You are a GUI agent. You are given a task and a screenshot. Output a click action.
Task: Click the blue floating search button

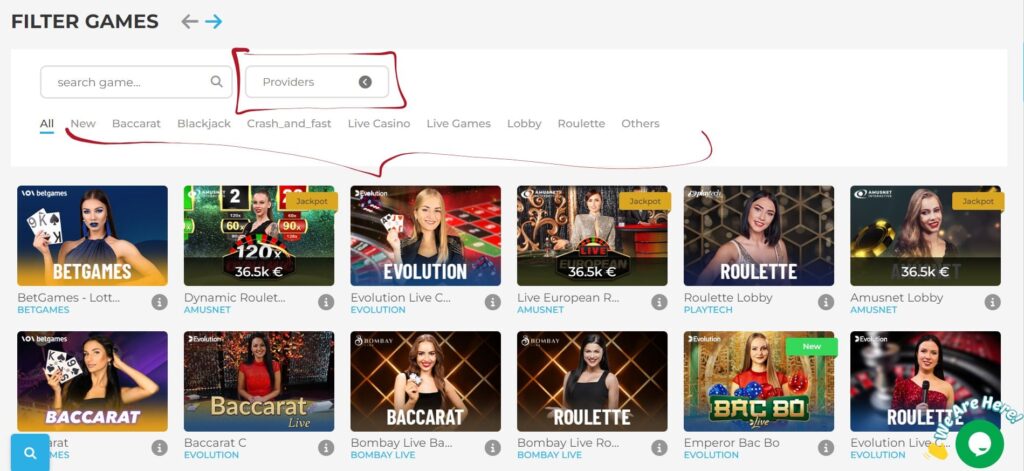(x=29, y=453)
